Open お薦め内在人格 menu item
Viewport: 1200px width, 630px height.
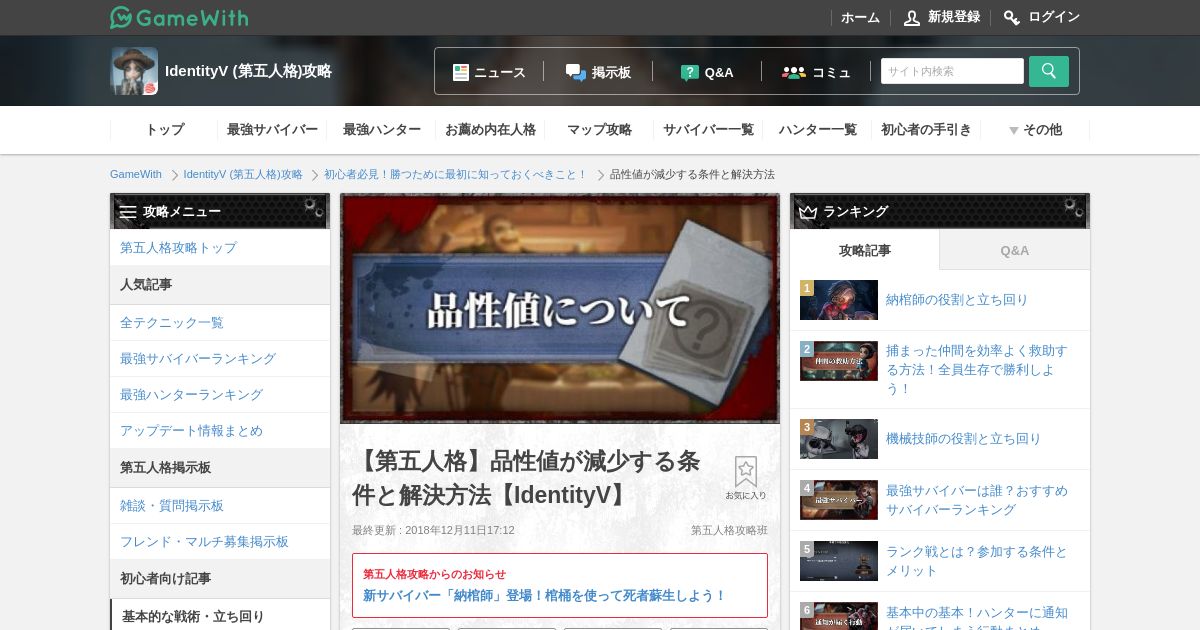coord(490,130)
